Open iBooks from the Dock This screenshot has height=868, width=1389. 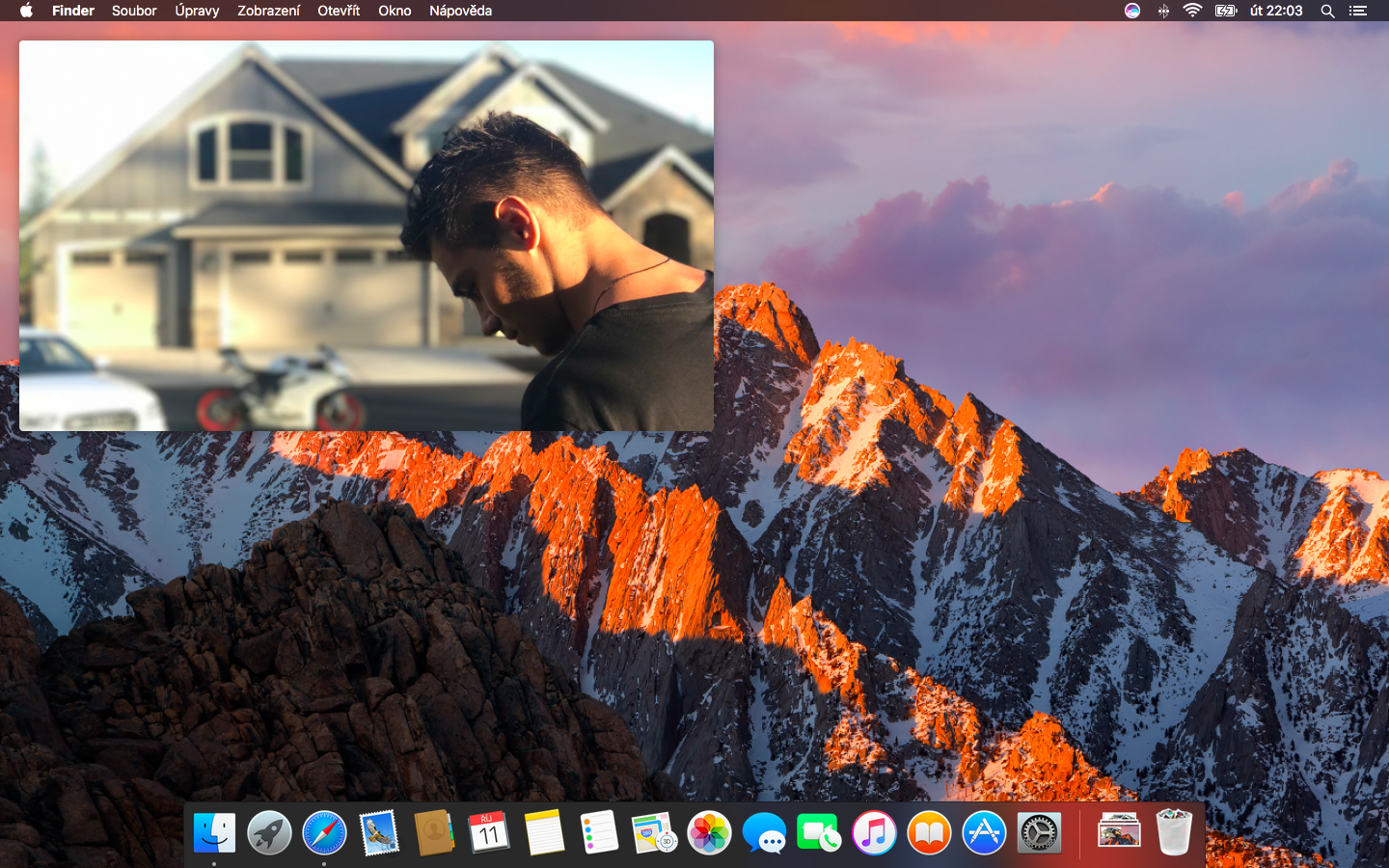click(x=929, y=832)
